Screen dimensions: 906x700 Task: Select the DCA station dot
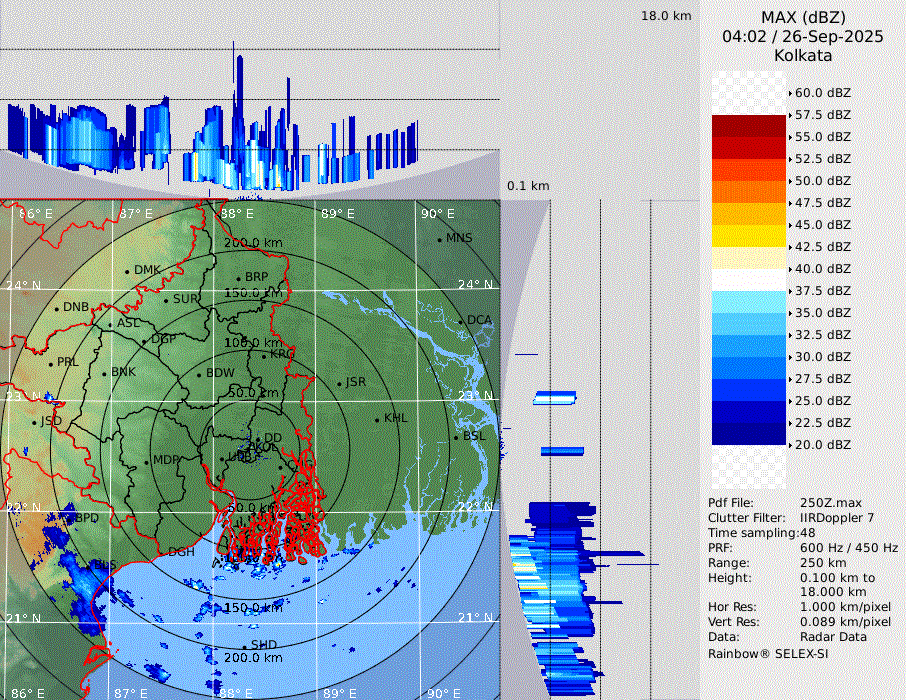(461, 321)
